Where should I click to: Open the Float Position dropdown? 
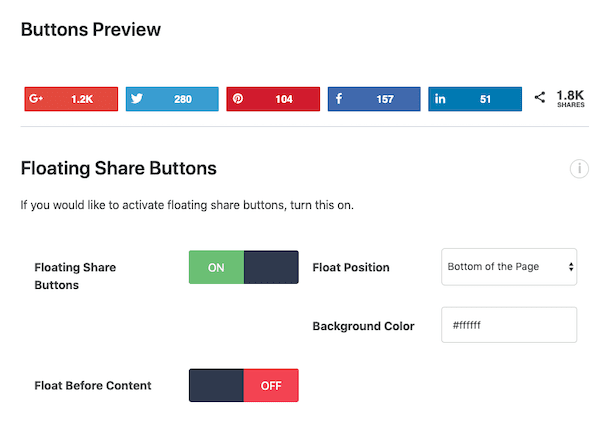tap(509, 267)
